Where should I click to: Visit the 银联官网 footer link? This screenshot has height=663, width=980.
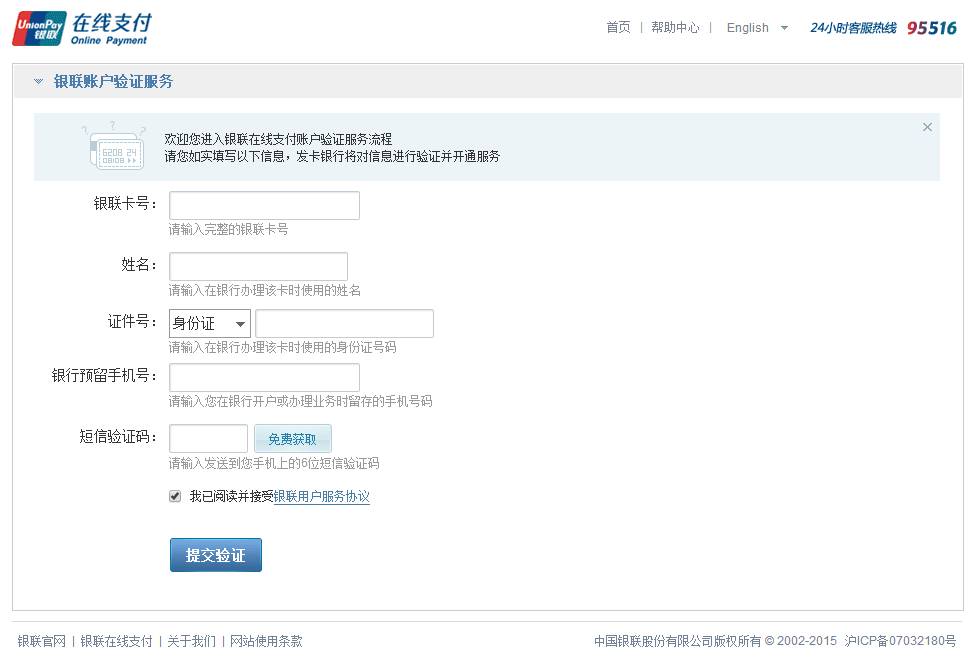click(x=41, y=641)
